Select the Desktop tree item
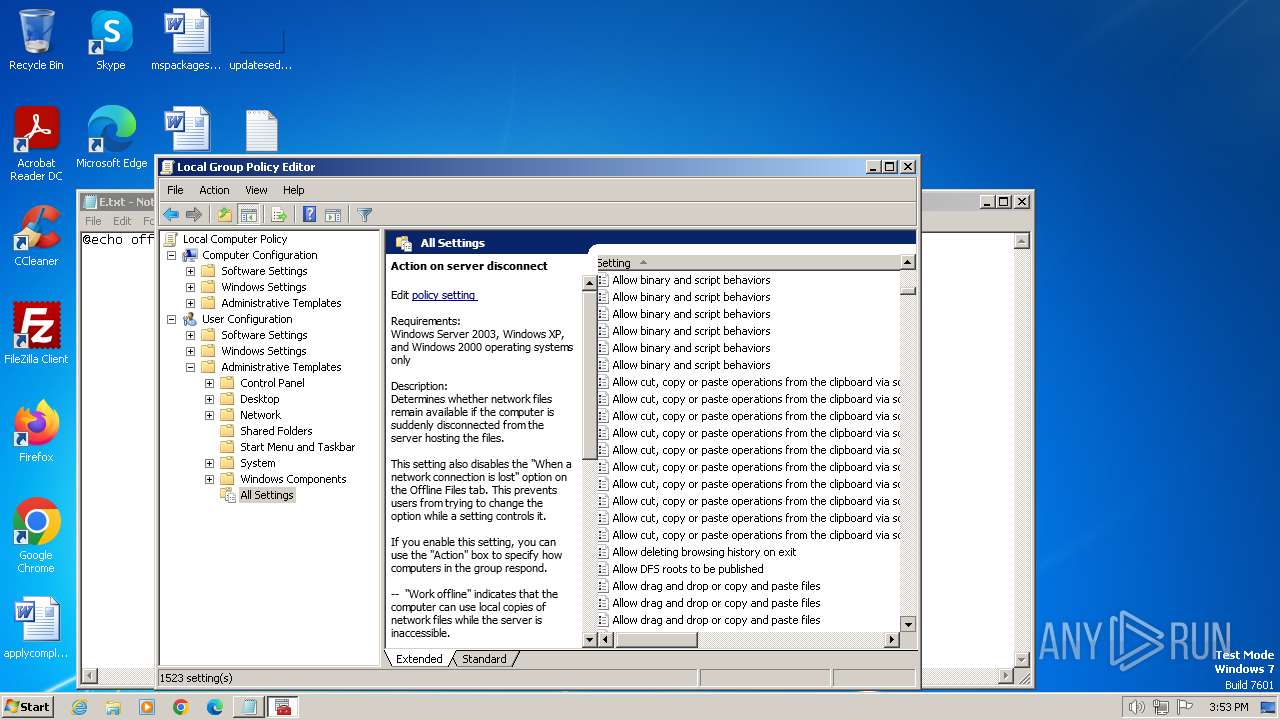 260,399
